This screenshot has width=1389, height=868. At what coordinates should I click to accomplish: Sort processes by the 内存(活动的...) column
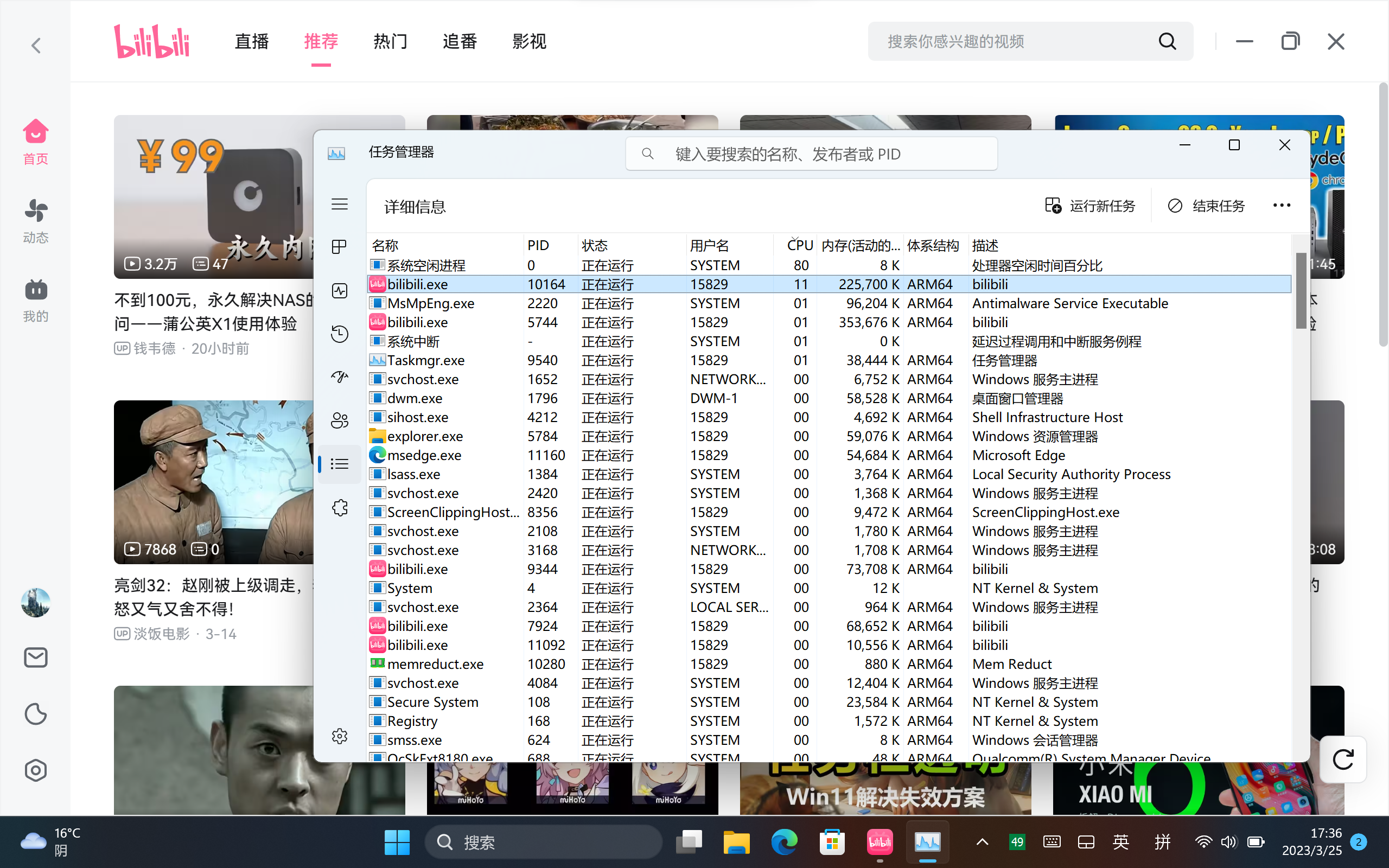pyautogui.click(x=860, y=246)
